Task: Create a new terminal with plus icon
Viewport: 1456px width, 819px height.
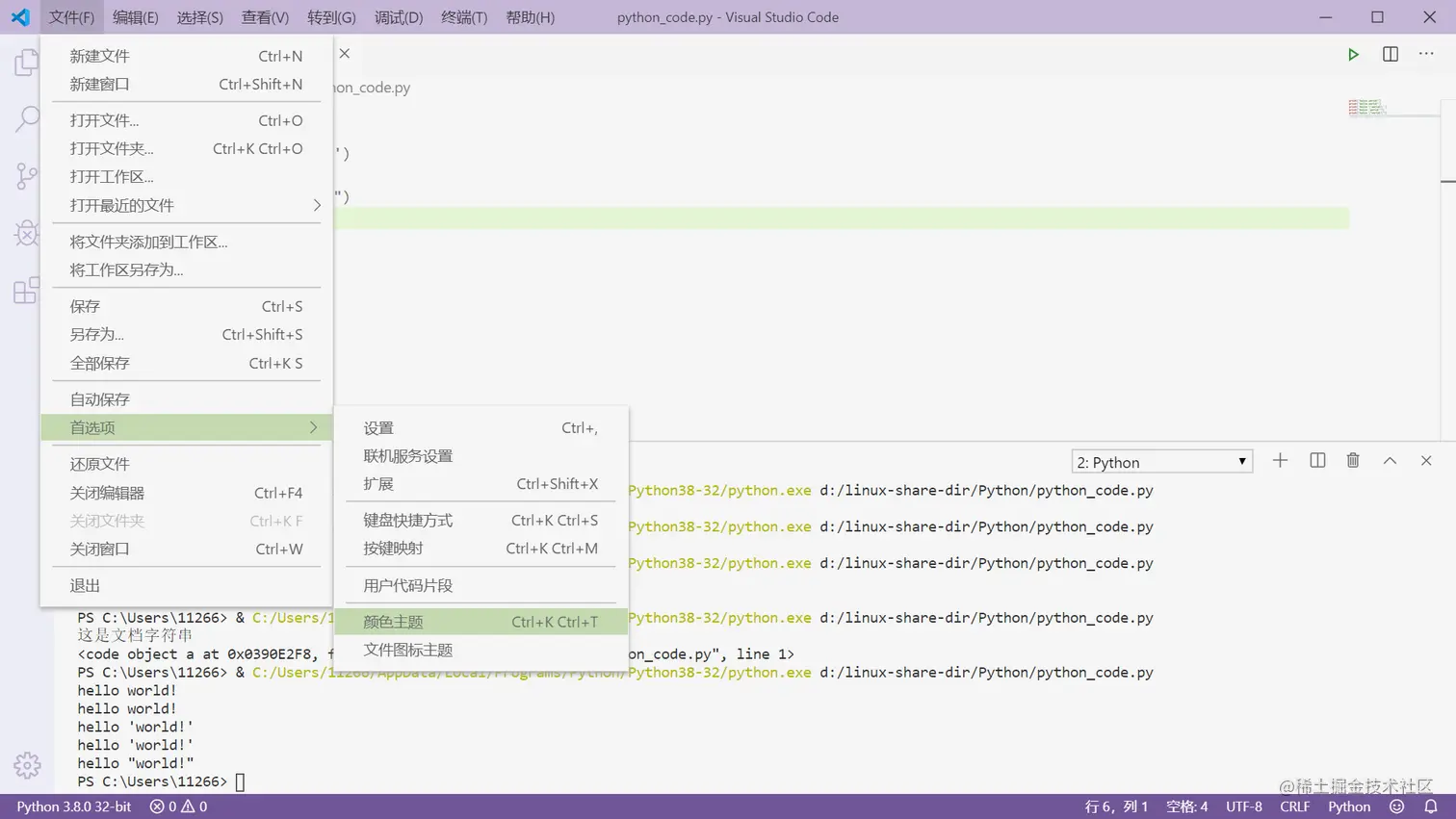Action: point(1280,461)
